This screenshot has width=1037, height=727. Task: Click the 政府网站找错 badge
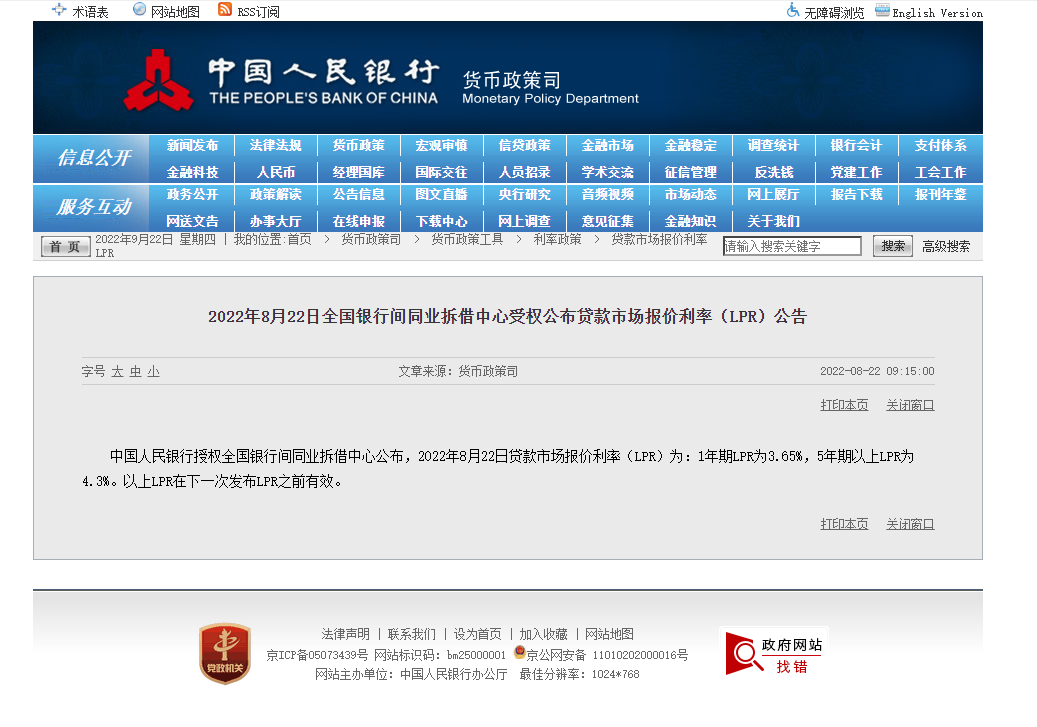point(773,652)
